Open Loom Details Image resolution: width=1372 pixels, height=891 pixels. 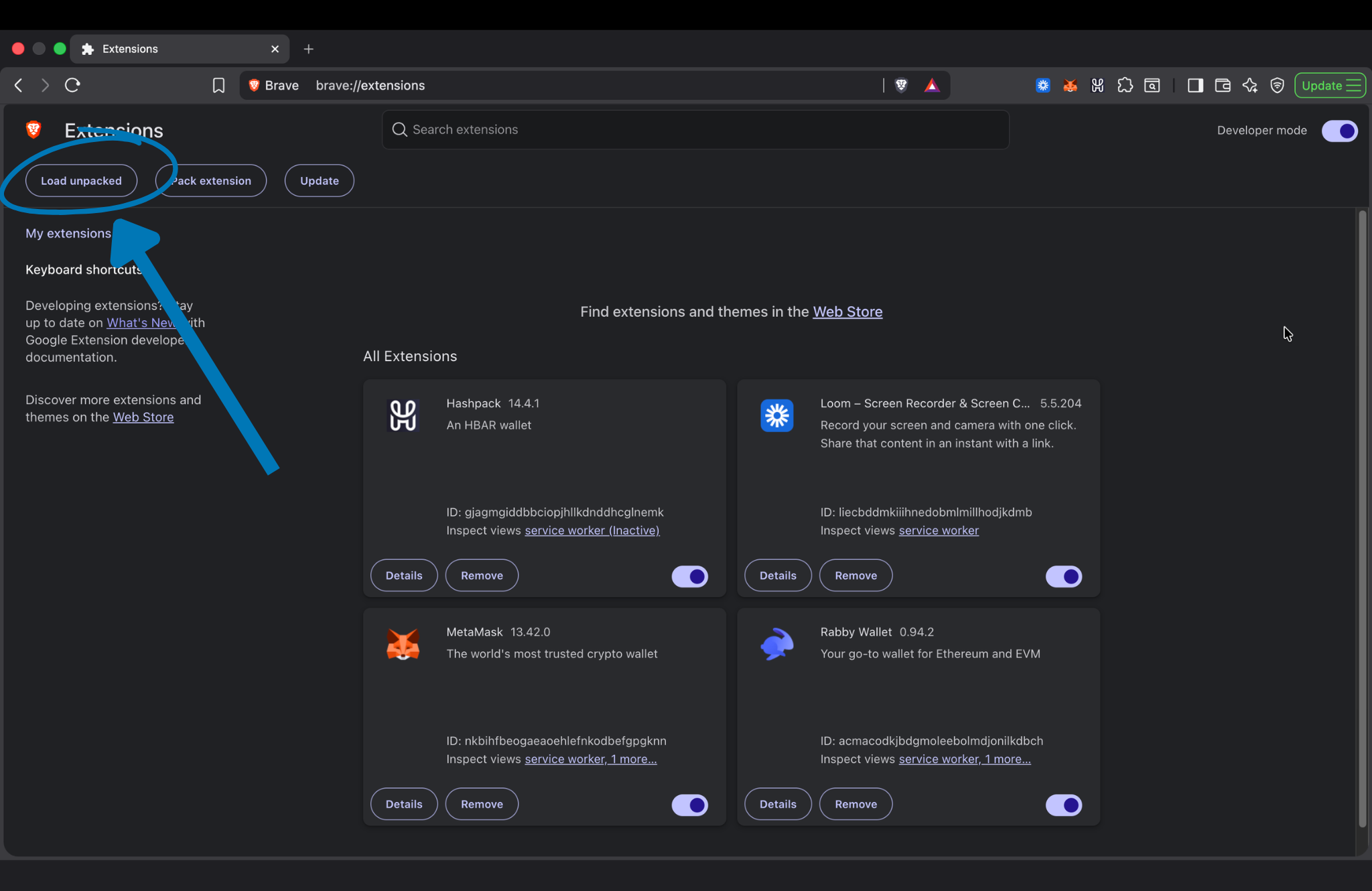click(x=778, y=575)
